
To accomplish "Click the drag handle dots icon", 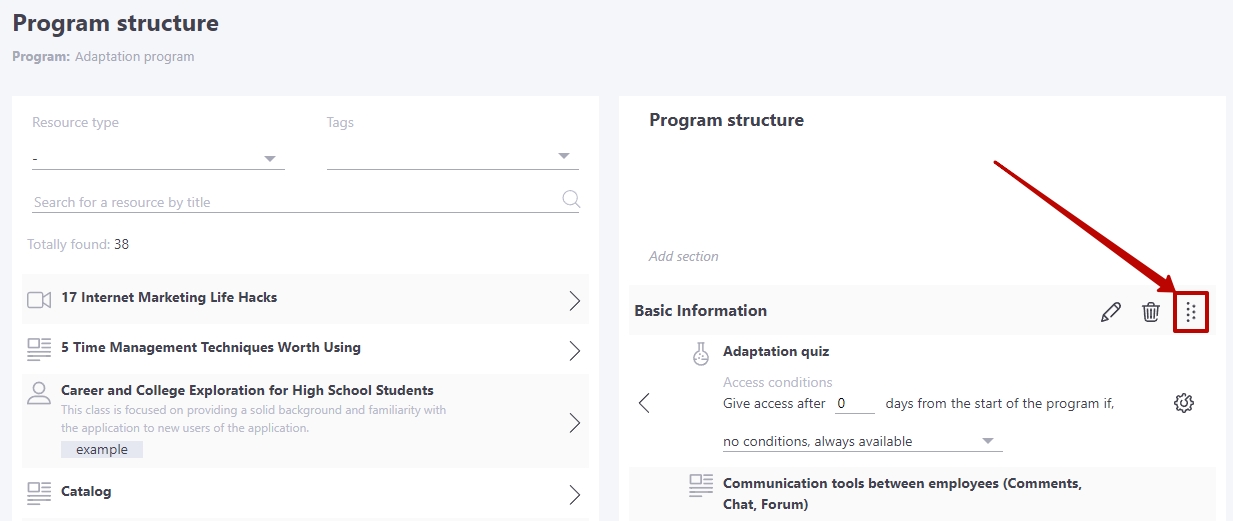I will pyautogui.click(x=1190, y=312).
